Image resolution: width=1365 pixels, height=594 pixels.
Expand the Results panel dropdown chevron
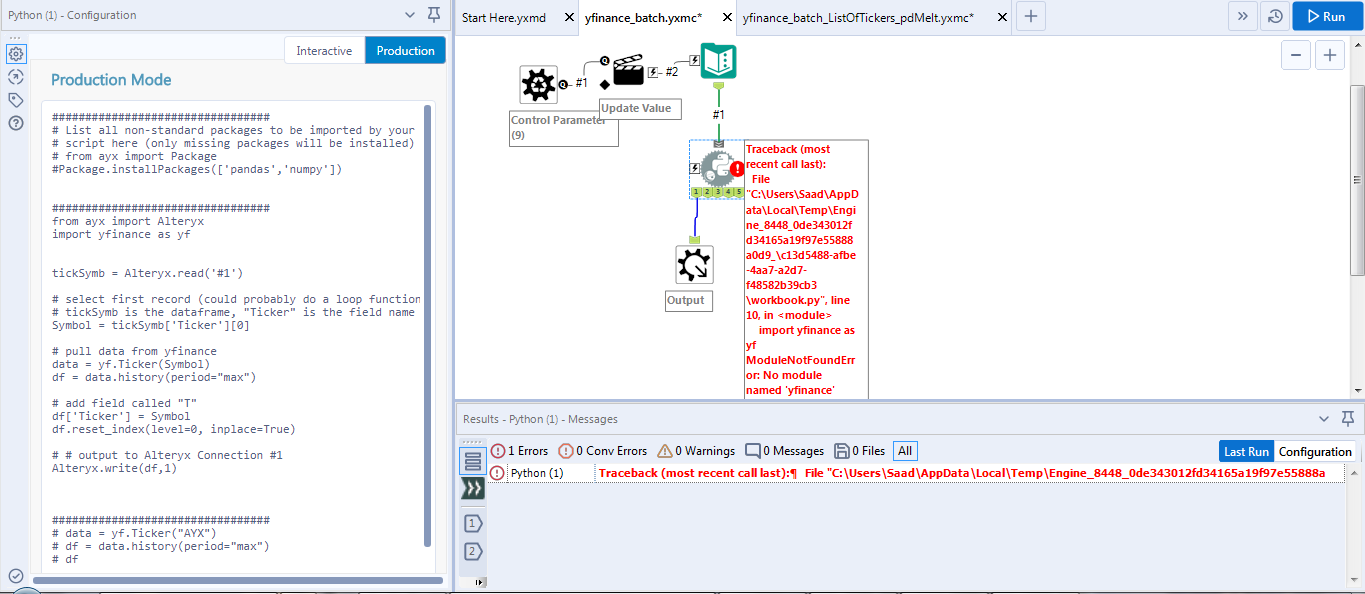coord(1324,418)
